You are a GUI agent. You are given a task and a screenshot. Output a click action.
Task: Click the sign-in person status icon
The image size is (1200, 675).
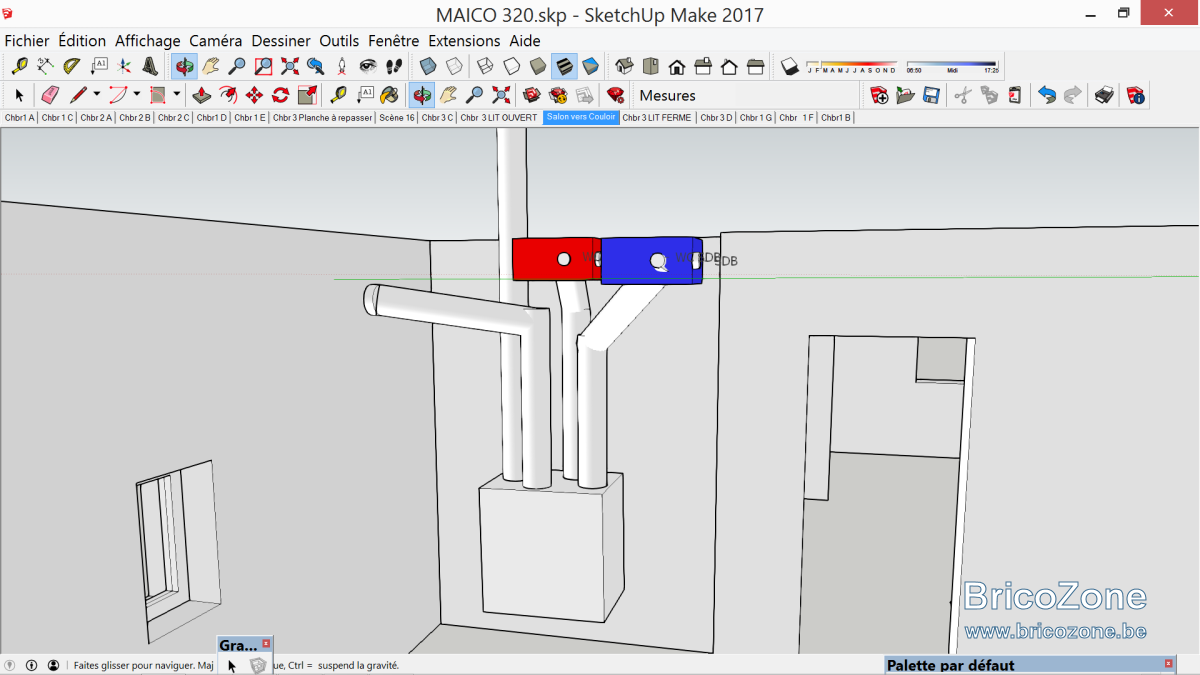pyautogui.click(x=54, y=665)
